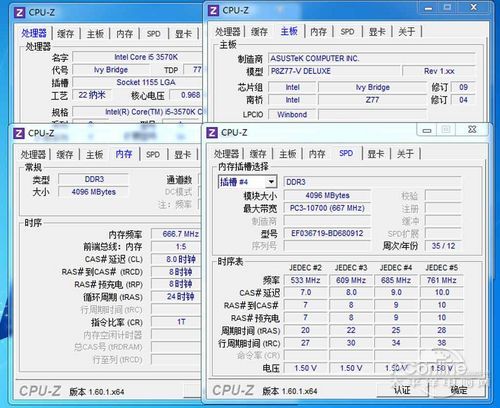The width and height of the screenshot is (500, 408).
Task: Click the Rev 1.xx revision value
Action: point(439,71)
